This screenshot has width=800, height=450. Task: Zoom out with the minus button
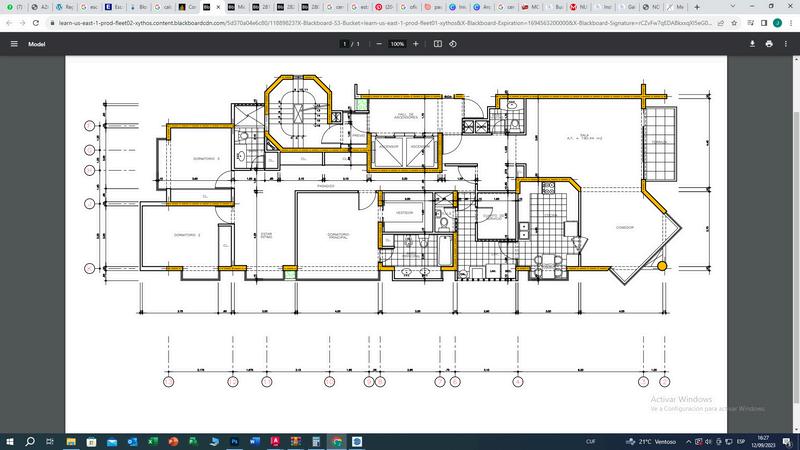(x=379, y=44)
